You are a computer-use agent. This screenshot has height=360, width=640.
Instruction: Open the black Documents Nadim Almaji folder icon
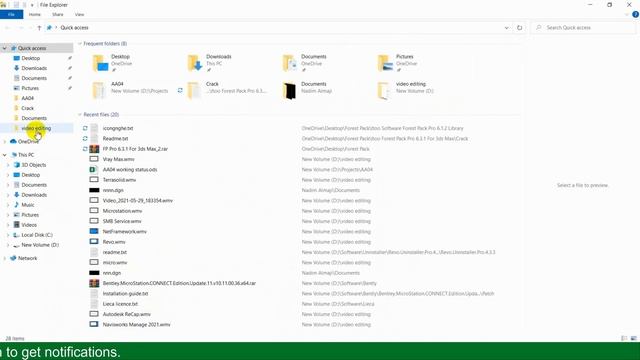289,90
